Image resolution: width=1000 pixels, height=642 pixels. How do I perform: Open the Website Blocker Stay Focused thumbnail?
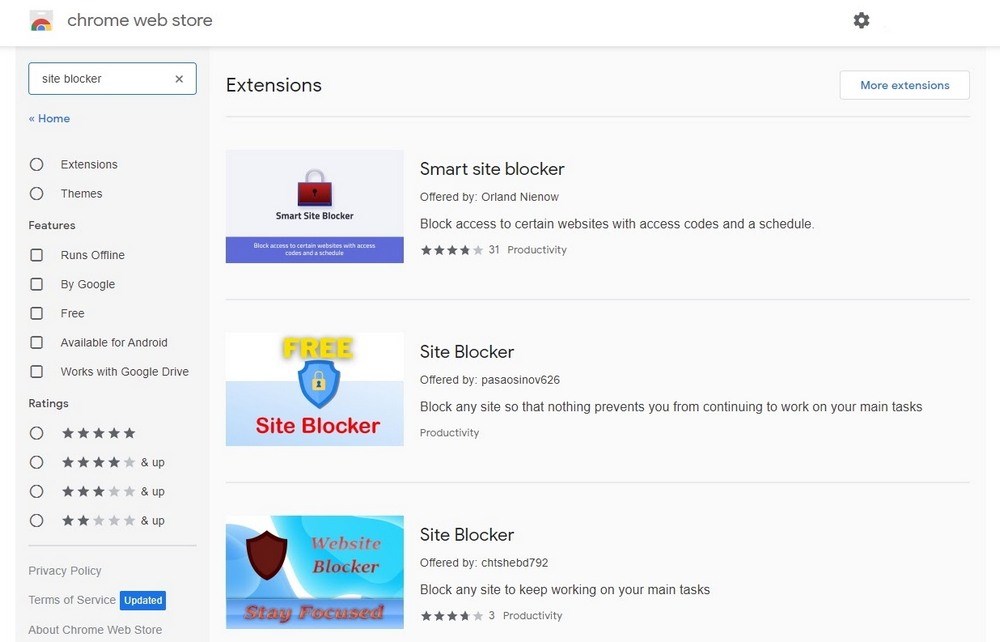pos(314,573)
